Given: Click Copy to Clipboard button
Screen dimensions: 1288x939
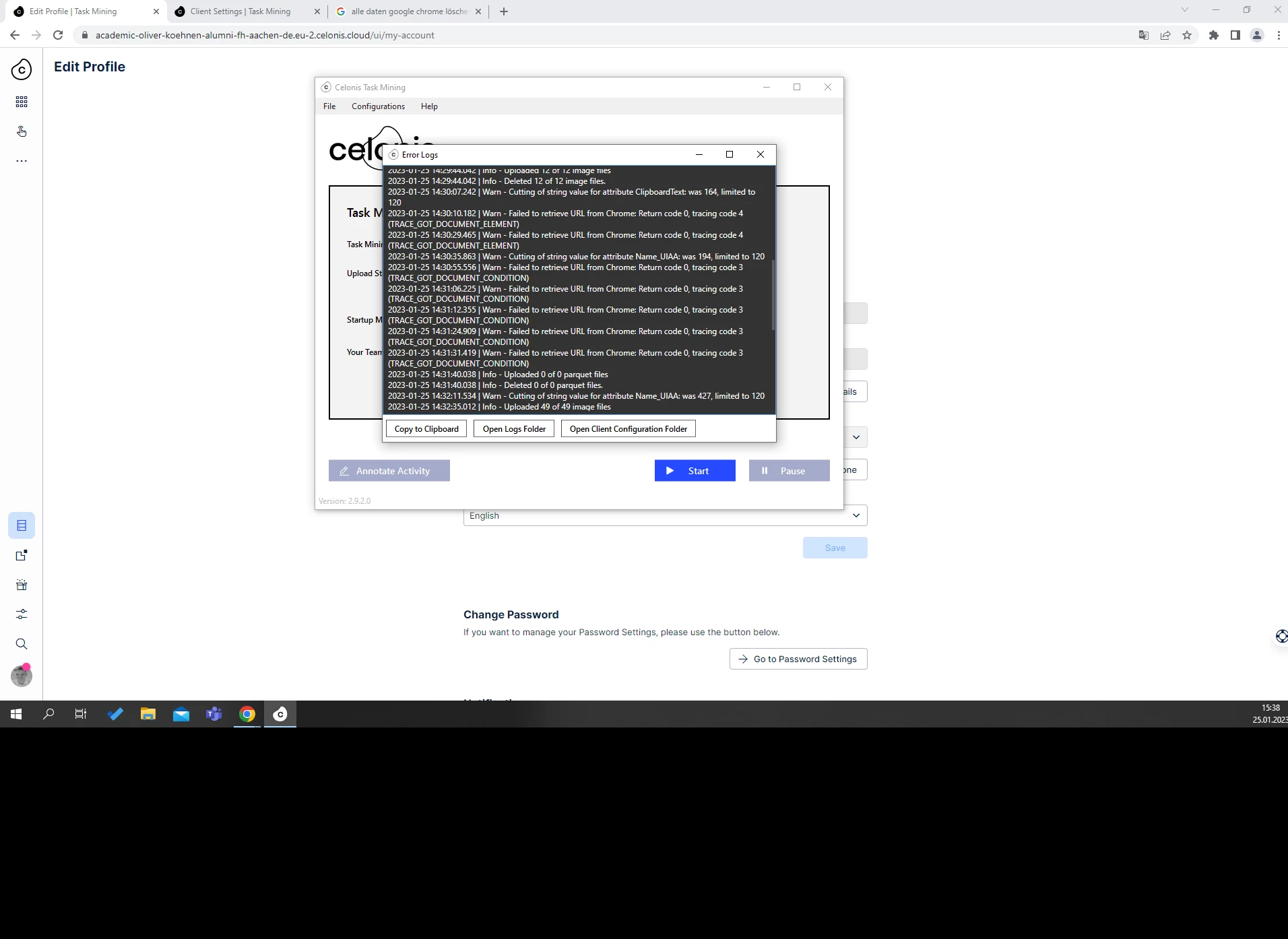Looking at the screenshot, I should point(426,429).
